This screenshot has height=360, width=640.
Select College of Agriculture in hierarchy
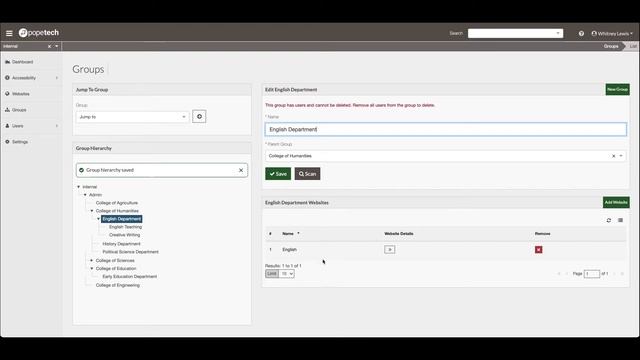click(x=117, y=203)
